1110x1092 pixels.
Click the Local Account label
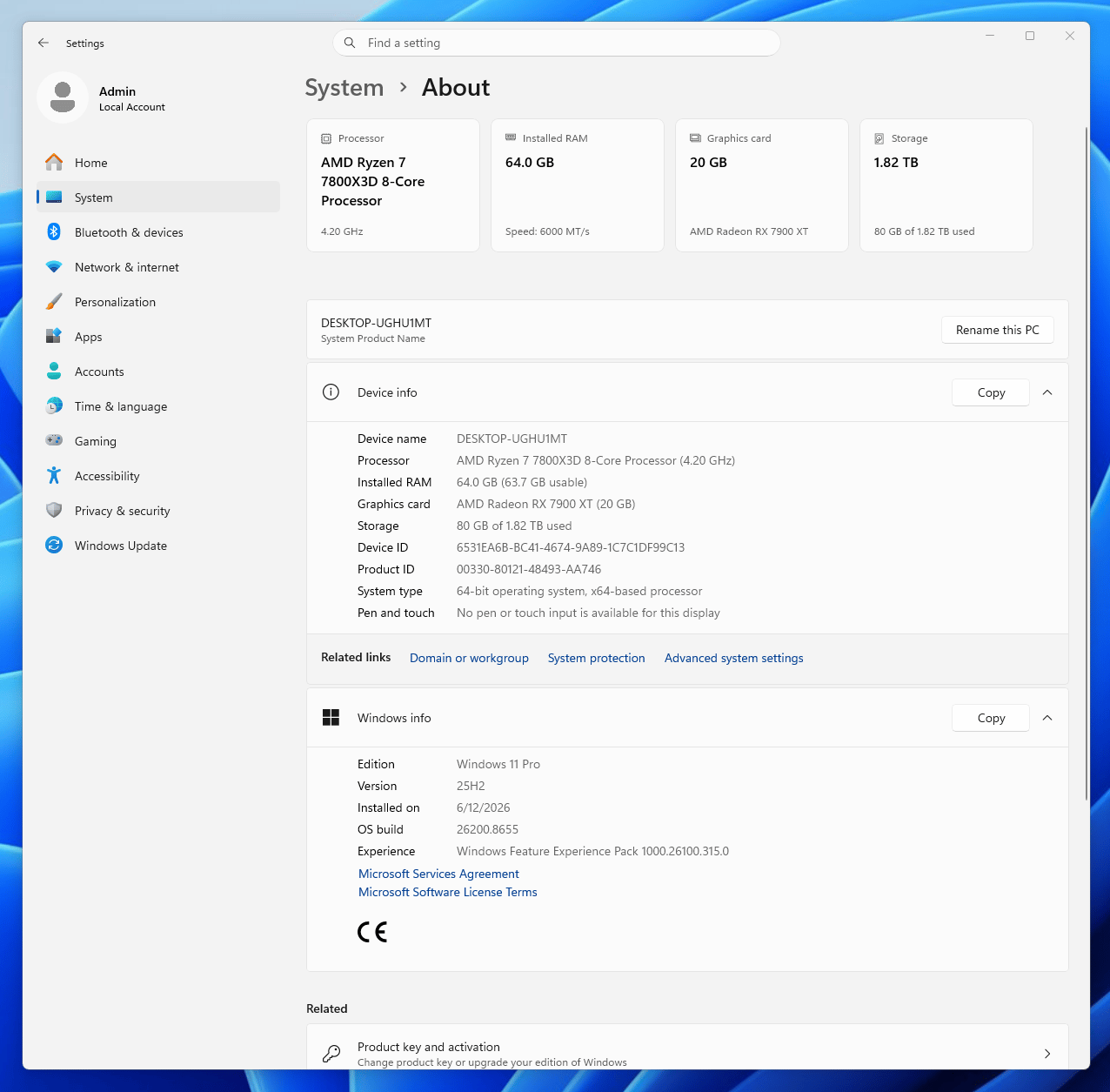pyautogui.click(x=132, y=107)
